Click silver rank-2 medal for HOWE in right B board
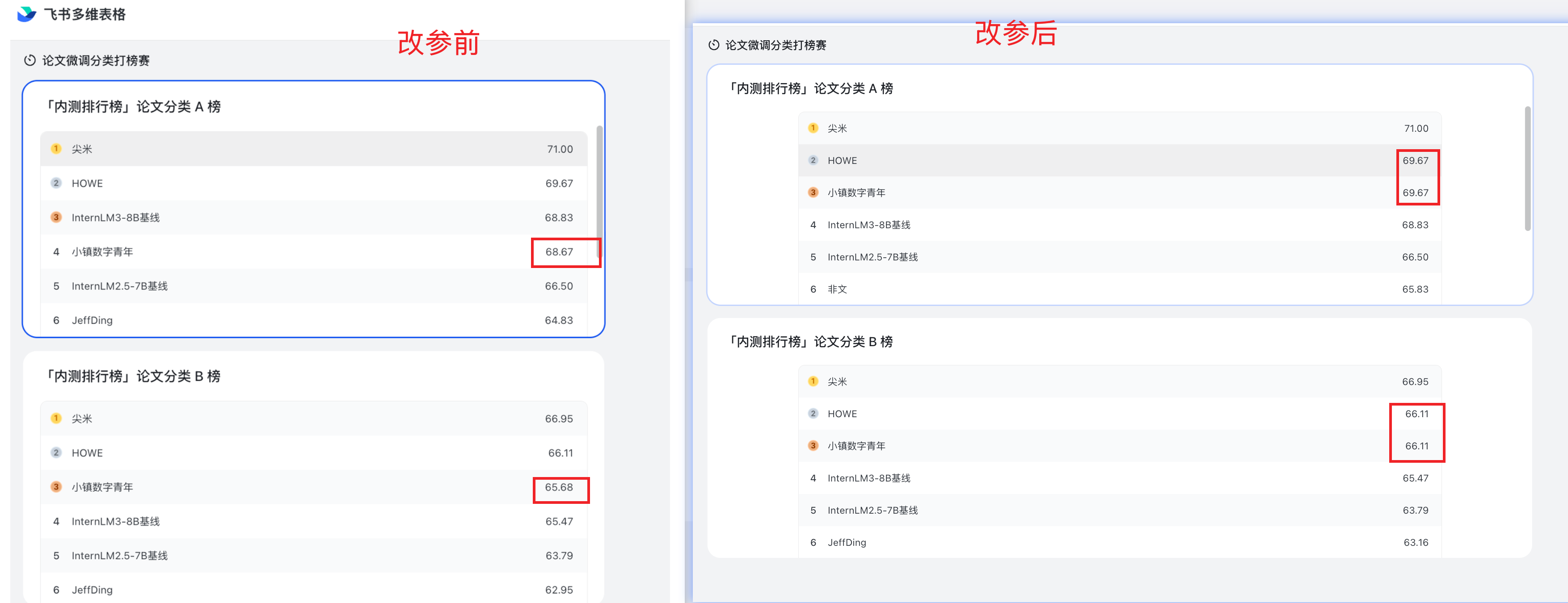 813,413
